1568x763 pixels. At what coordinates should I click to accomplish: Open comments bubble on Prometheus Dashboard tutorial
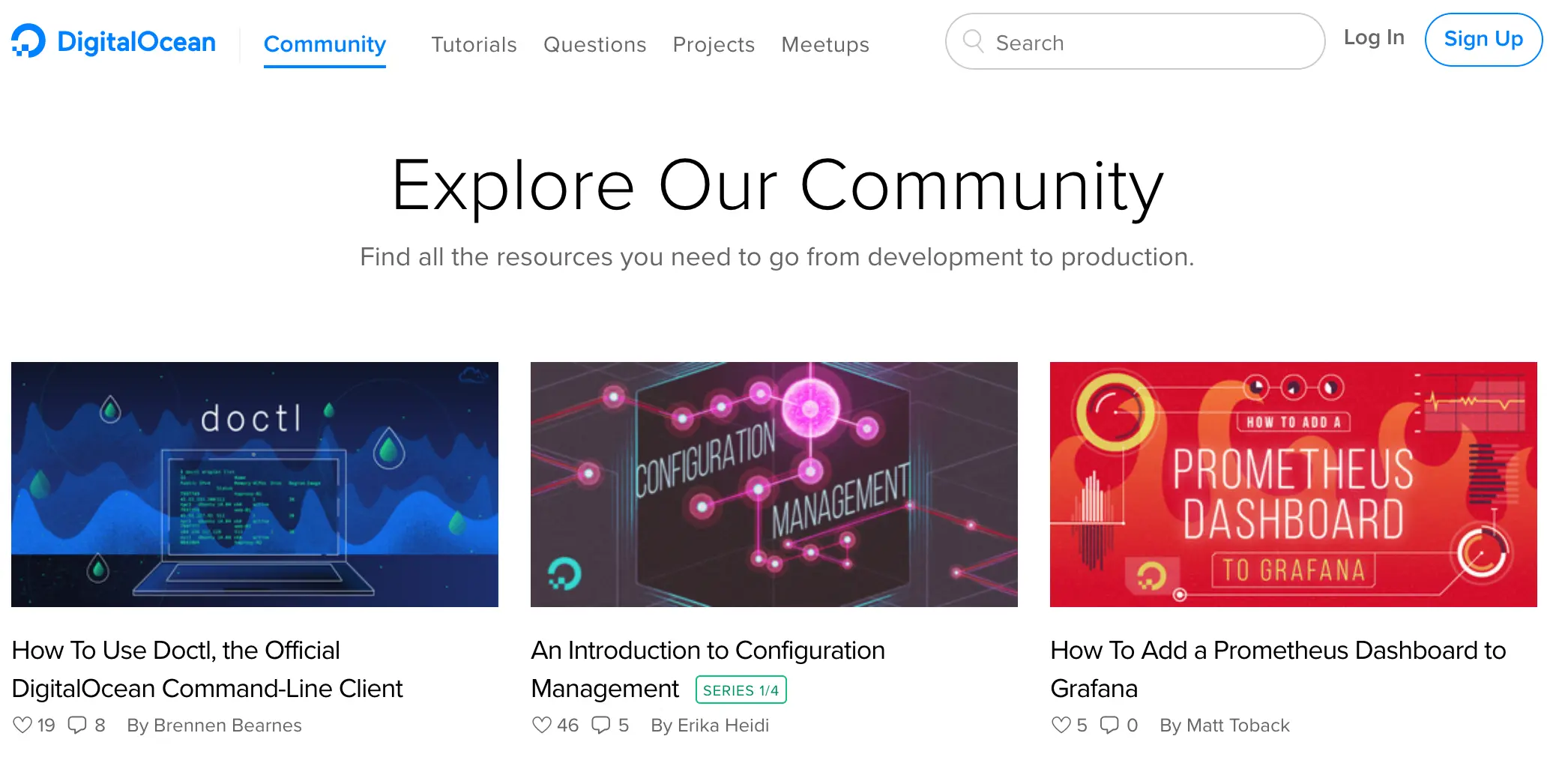[x=1109, y=725]
